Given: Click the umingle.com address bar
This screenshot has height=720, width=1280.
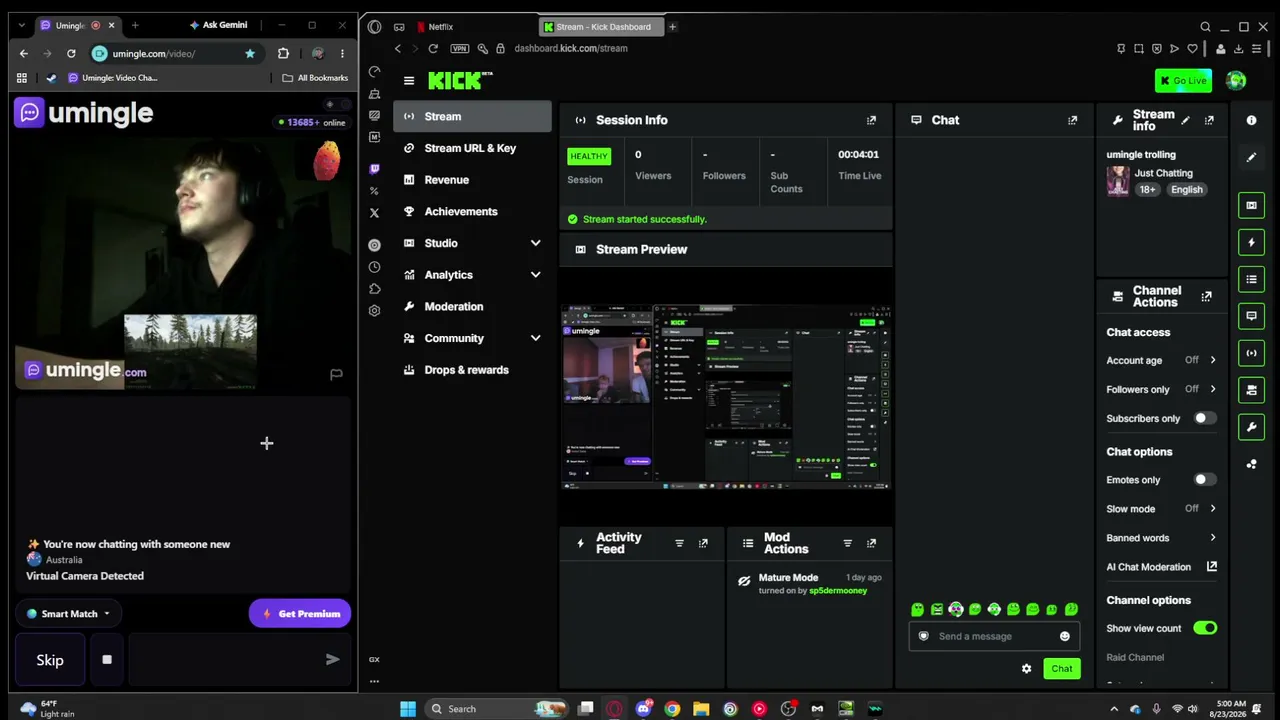Looking at the screenshot, I should tap(172, 54).
